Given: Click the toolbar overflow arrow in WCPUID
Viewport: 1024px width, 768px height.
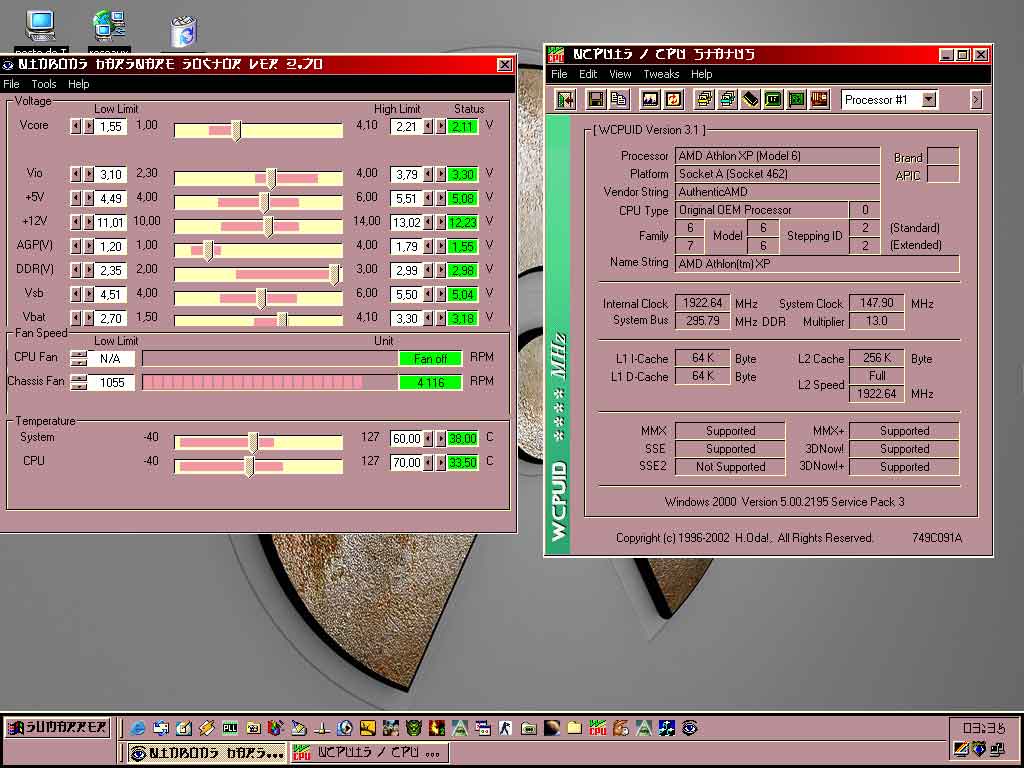Looking at the screenshot, I should pyautogui.click(x=976, y=99).
